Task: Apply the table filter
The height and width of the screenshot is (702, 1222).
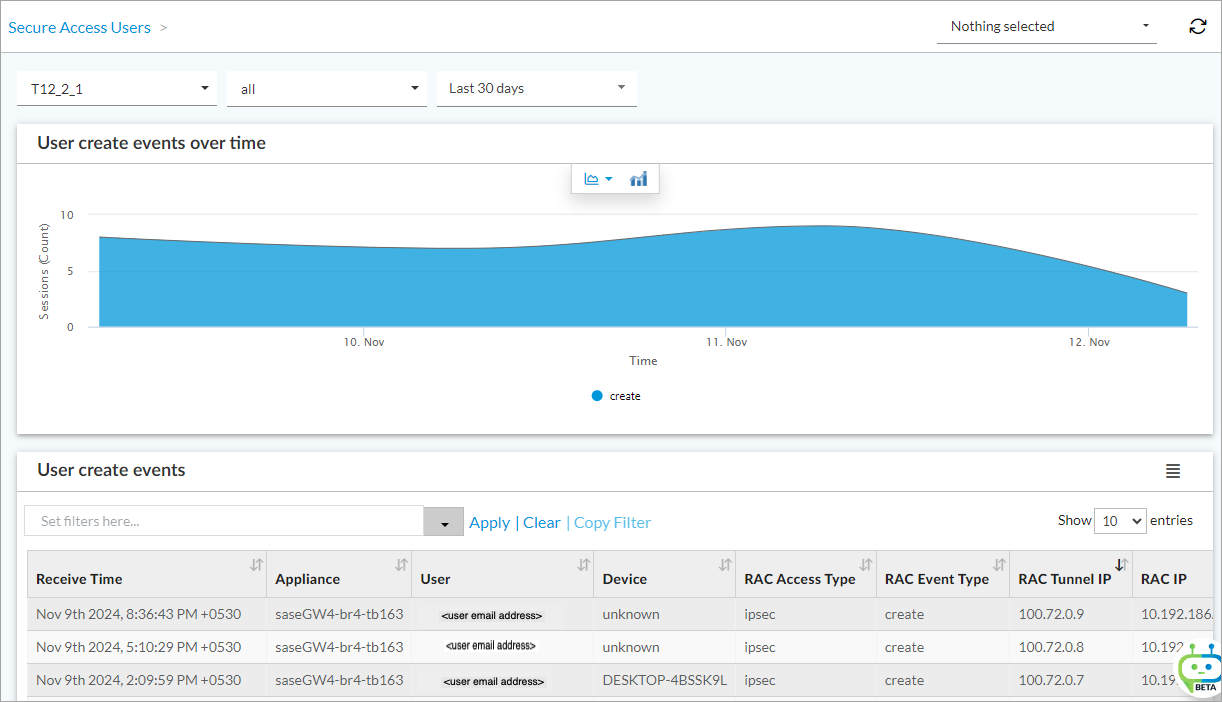Action: pyautogui.click(x=489, y=523)
